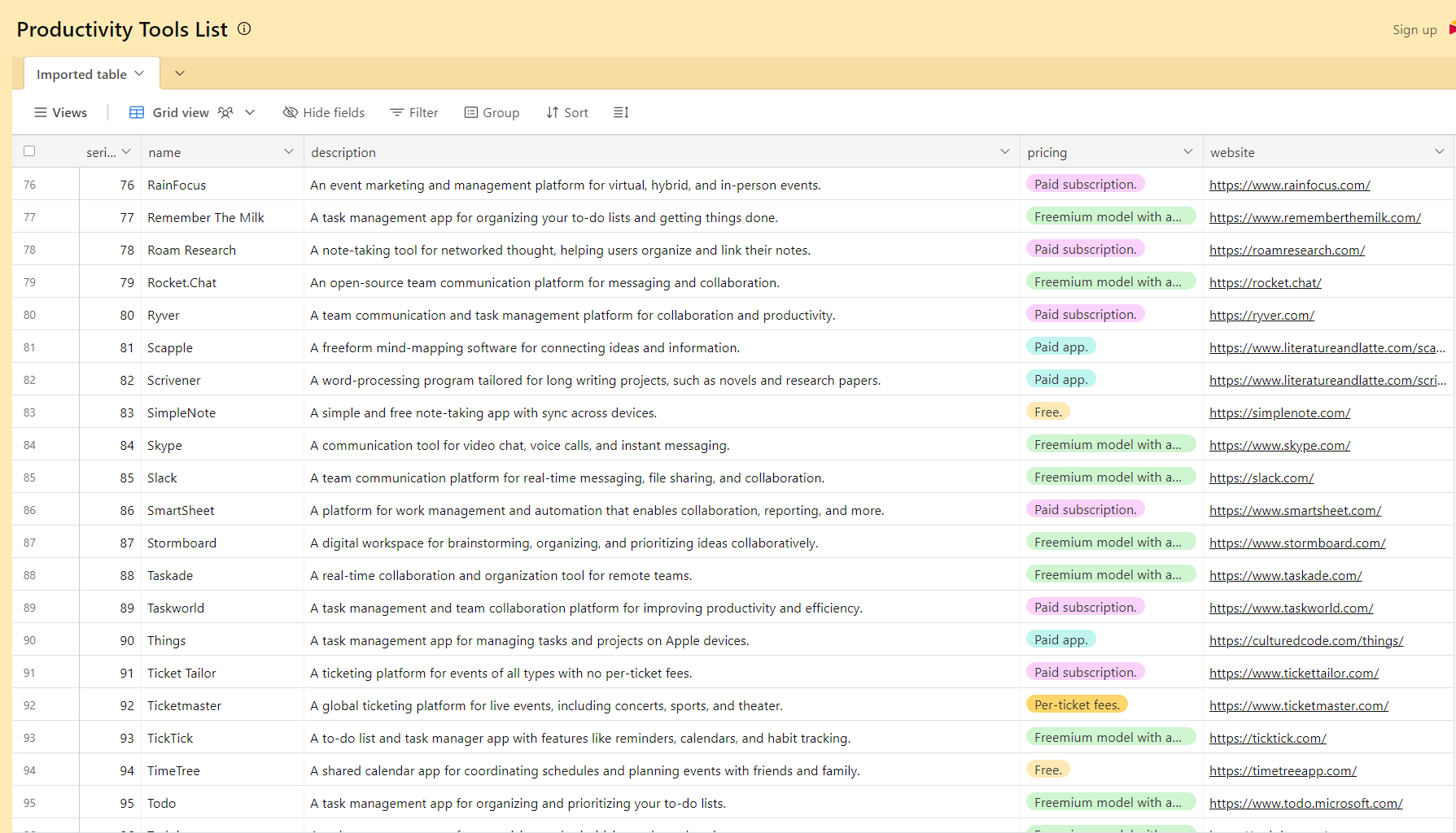This screenshot has width=1456, height=833.
Task: Open the description column menu arrow
Action: tap(1005, 152)
